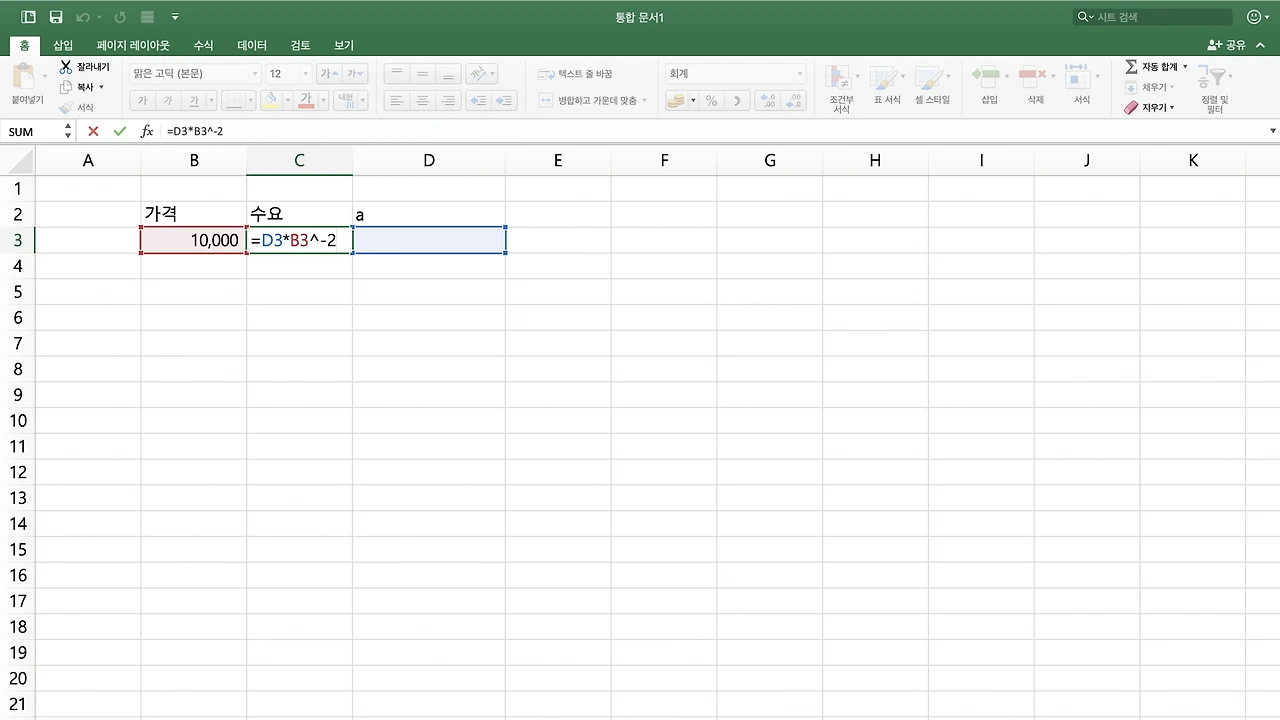This screenshot has width=1280, height=720.
Task: Increase decimal places
Action: pos(768,101)
